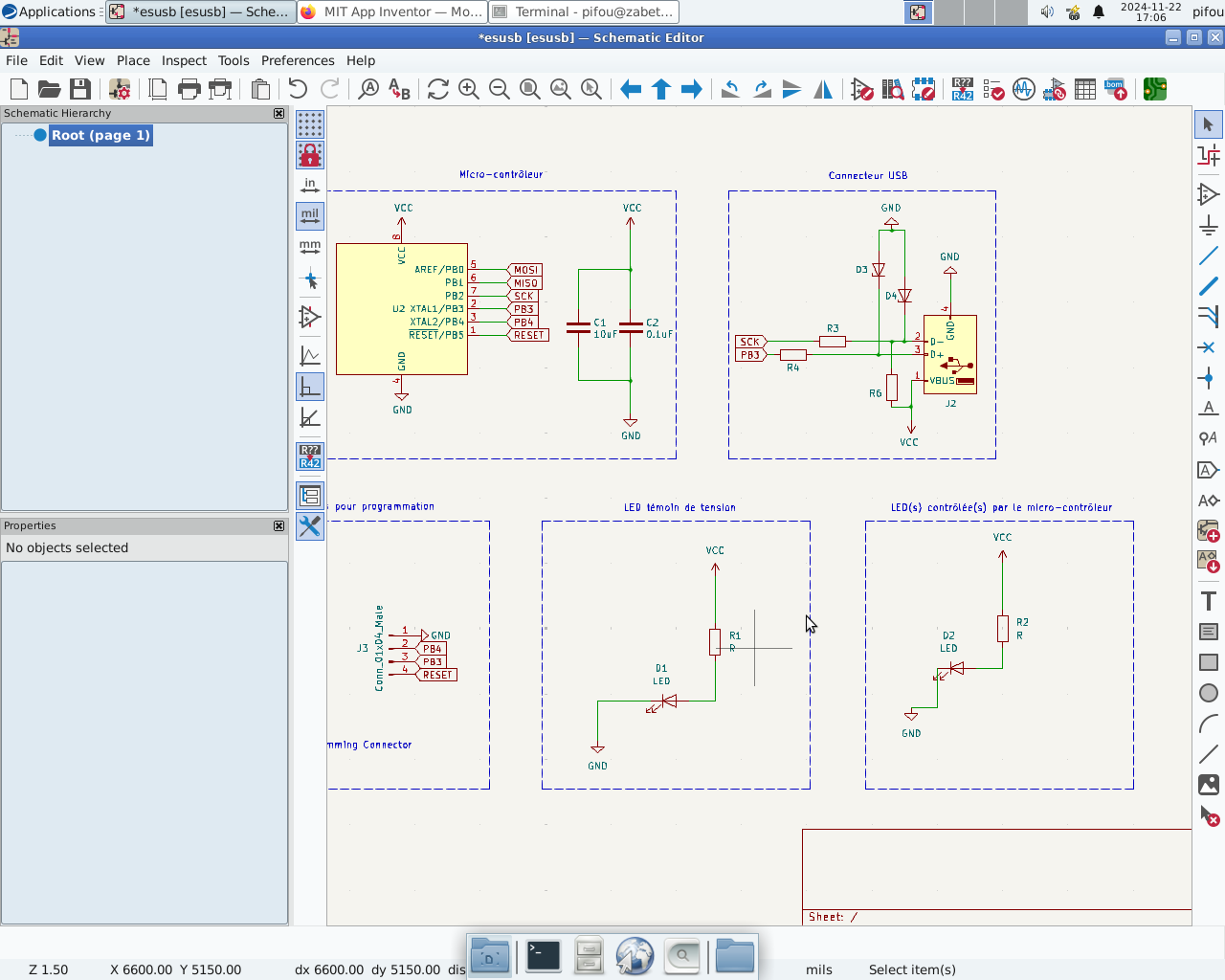The height and width of the screenshot is (980, 1225).
Task: Select the Add Image tool
Action: tap(1209, 785)
